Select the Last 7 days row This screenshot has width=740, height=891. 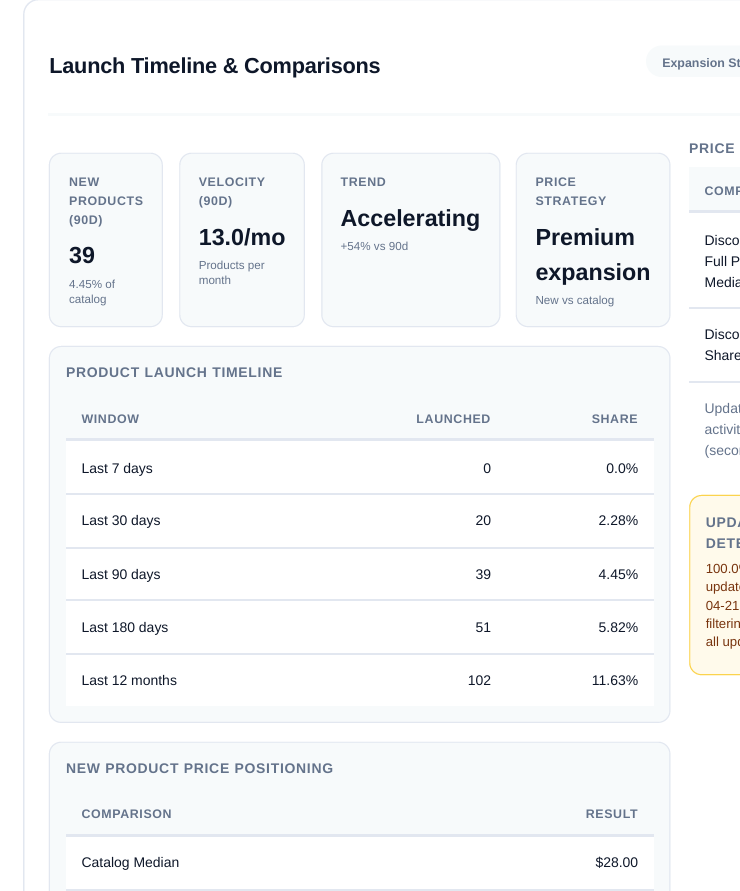point(359,468)
